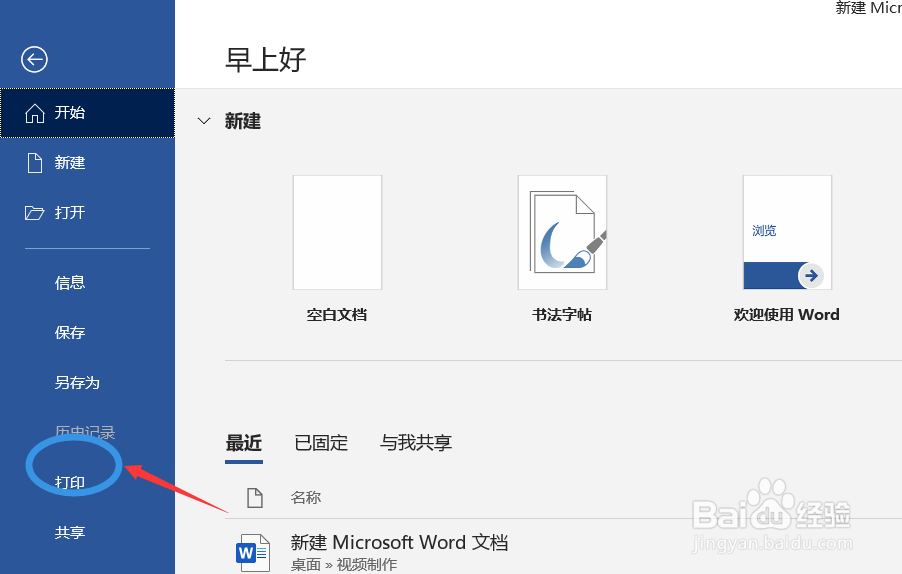Select the 书法字帖 template thumbnail

pos(563,232)
